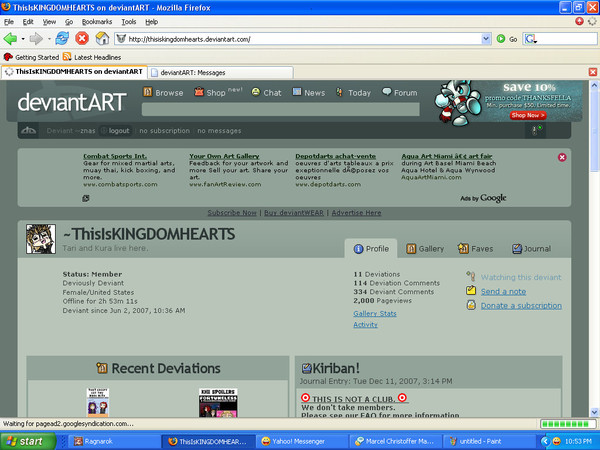Open the File menu
Image resolution: width=600 pixels, height=450 pixels.
click(x=9, y=22)
